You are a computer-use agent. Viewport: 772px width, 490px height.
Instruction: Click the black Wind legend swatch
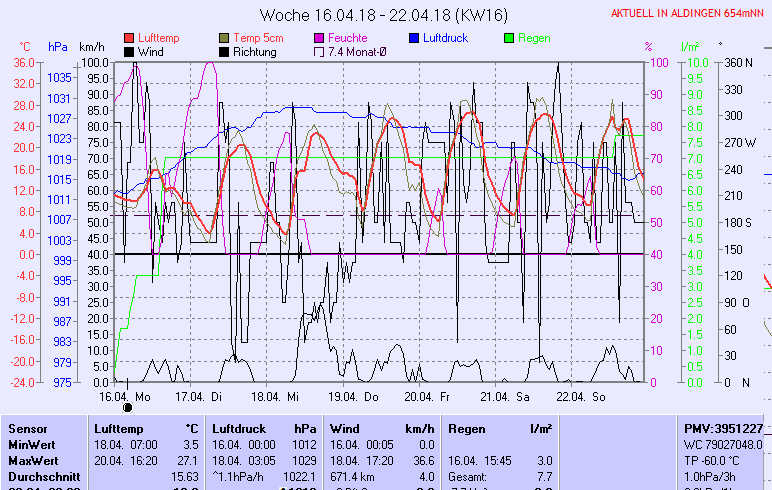[128, 51]
